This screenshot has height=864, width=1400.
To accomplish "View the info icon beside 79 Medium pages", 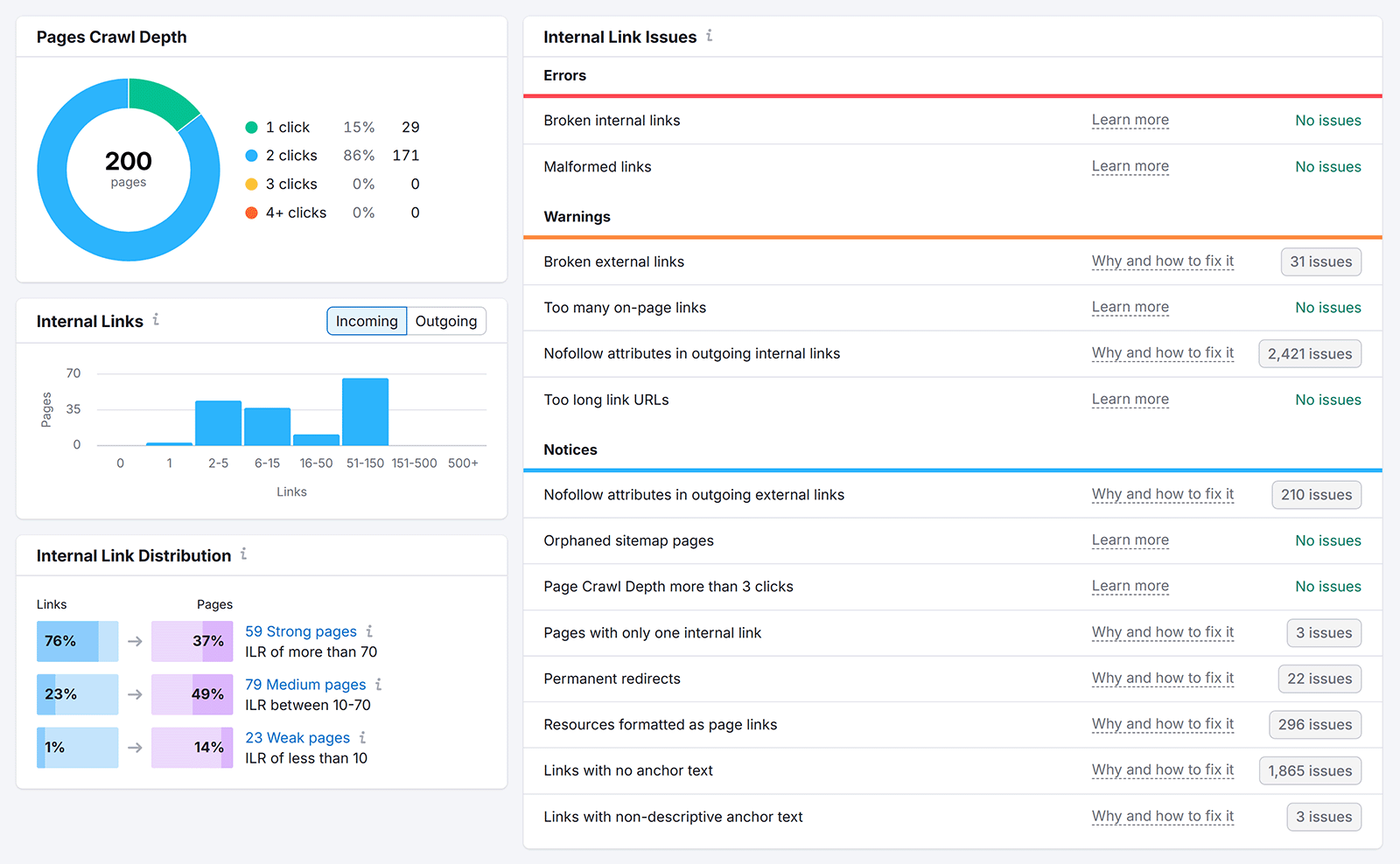I will 379,684.
